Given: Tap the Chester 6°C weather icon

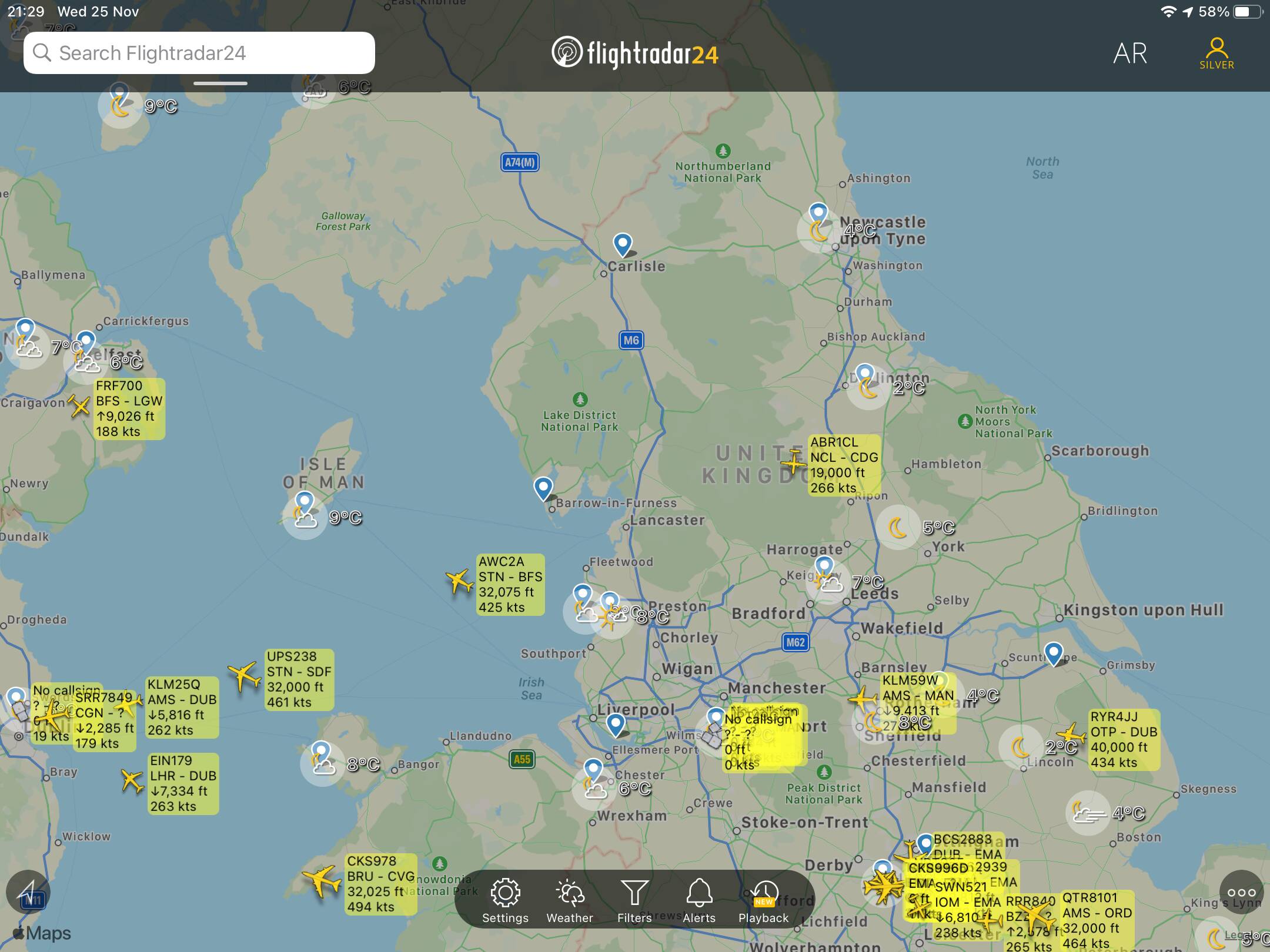Looking at the screenshot, I should 594,789.
